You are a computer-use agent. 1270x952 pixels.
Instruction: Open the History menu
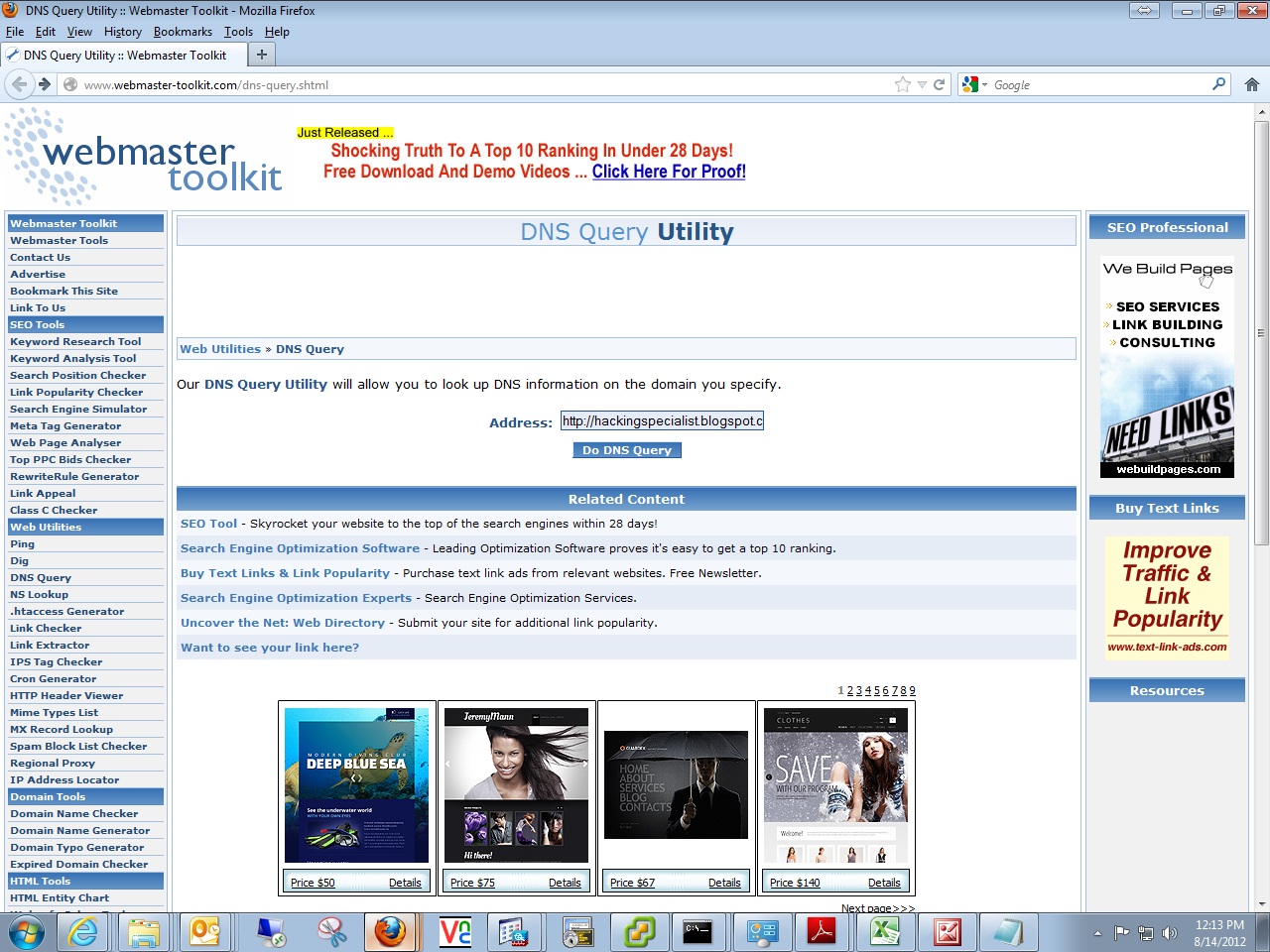(x=123, y=32)
